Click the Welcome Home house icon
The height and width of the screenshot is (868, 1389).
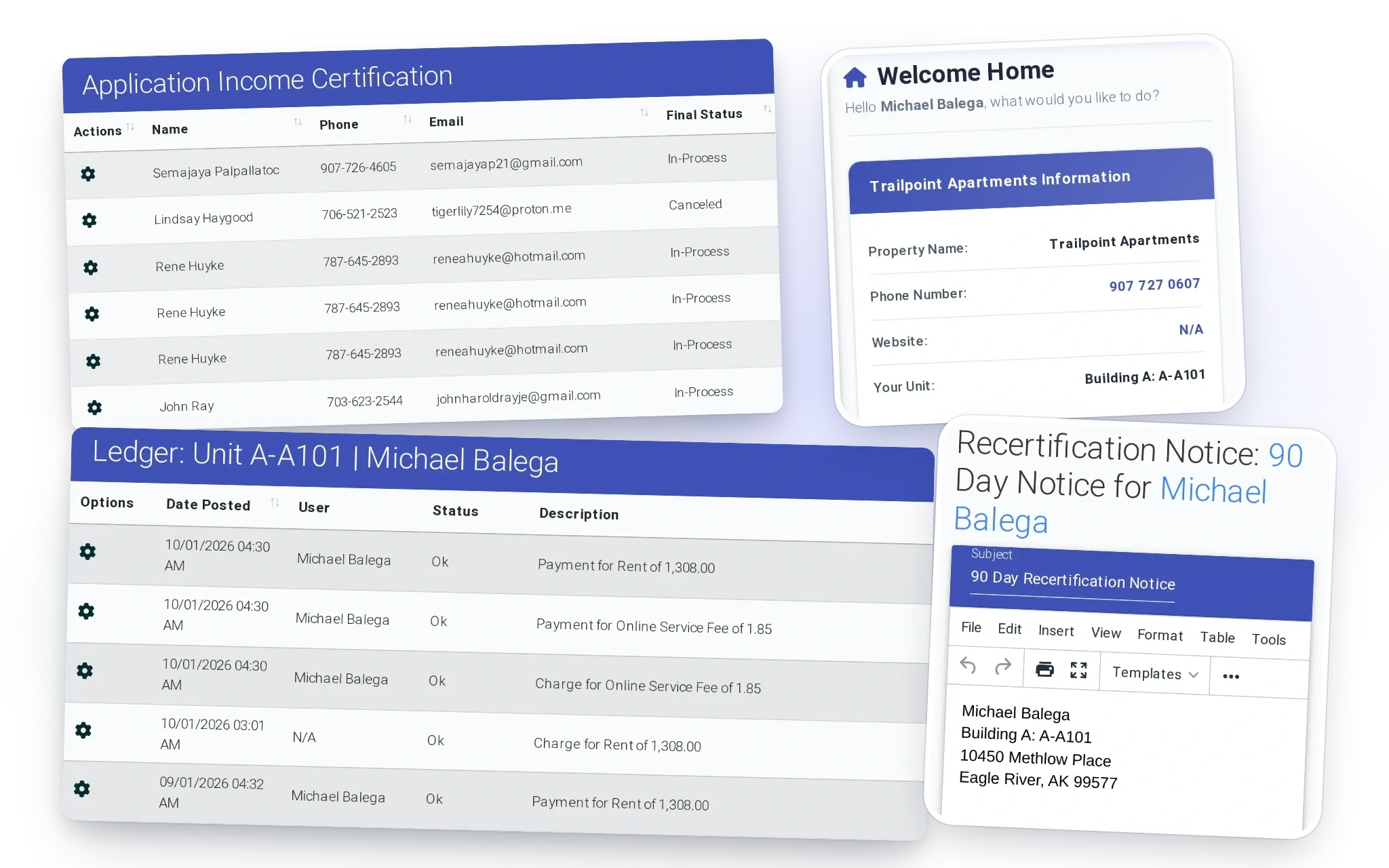(x=855, y=78)
